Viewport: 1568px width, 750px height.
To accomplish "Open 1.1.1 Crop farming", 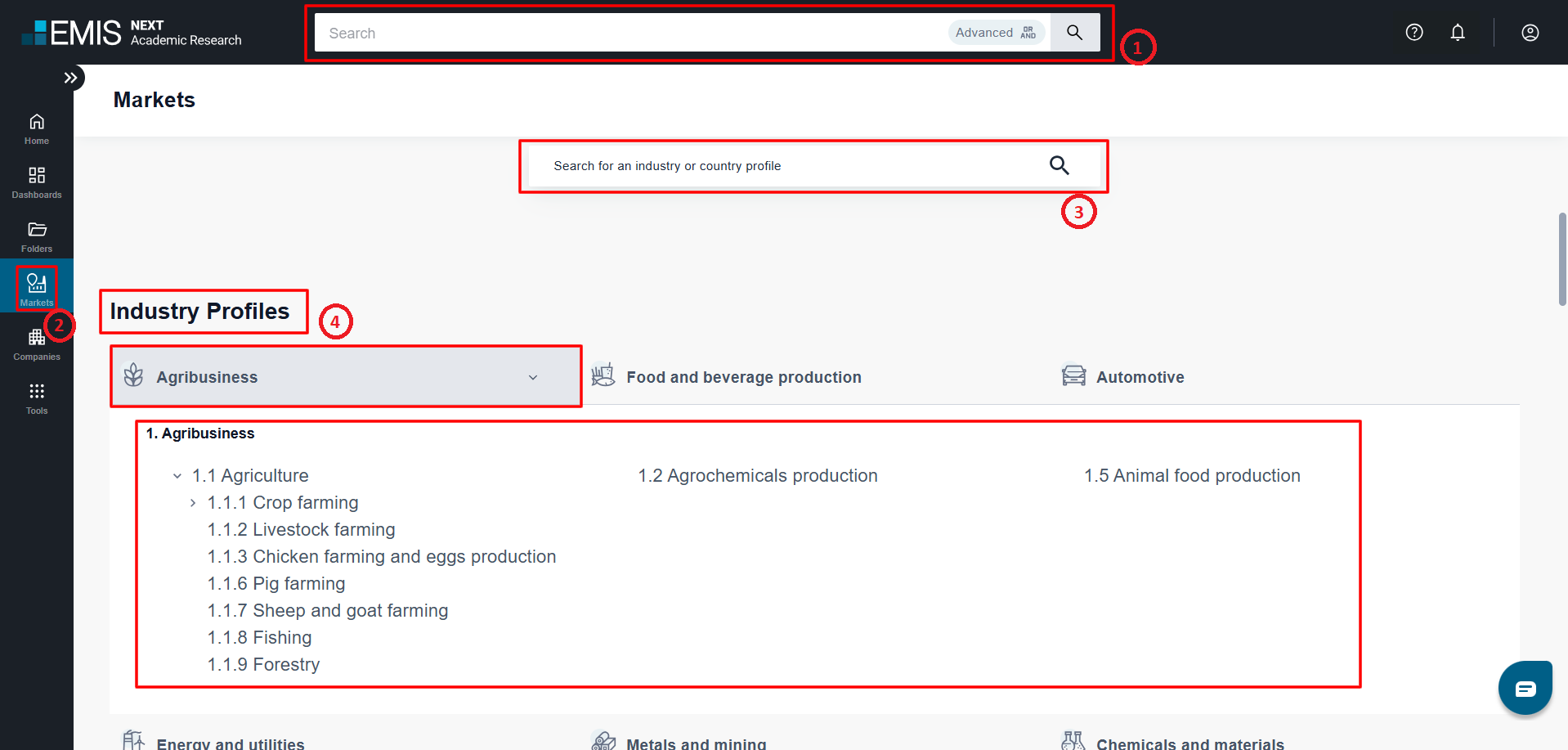I will tap(283, 503).
